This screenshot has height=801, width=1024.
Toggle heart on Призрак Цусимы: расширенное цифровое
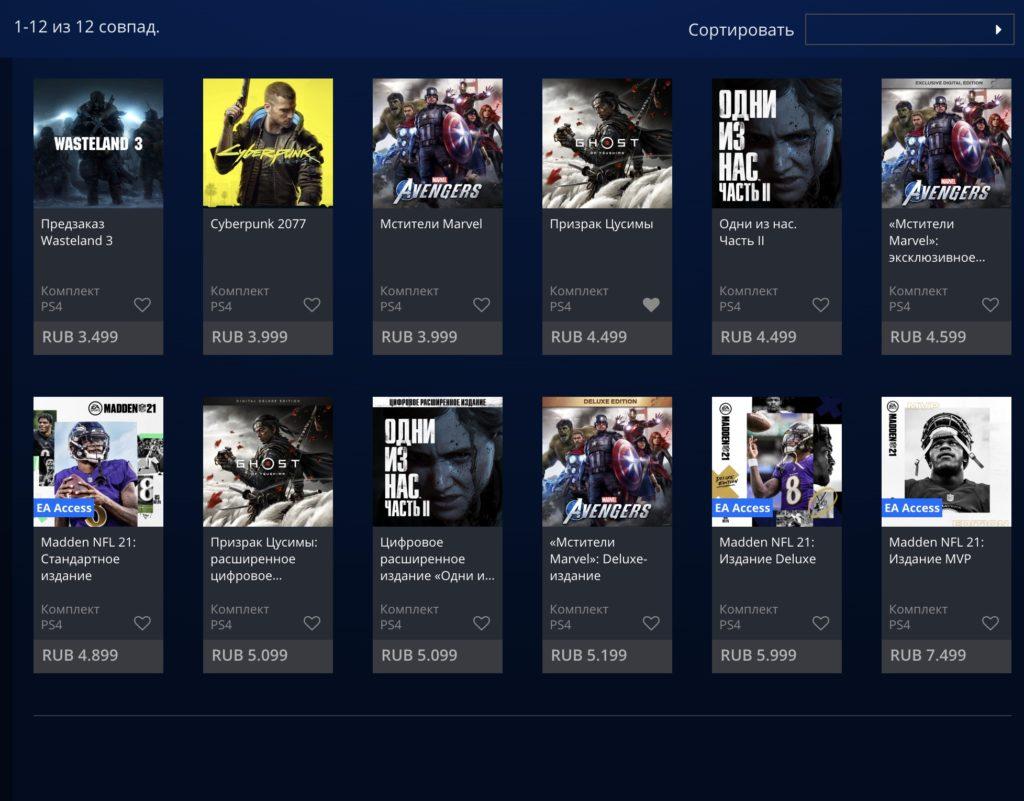(x=312, y=623)
